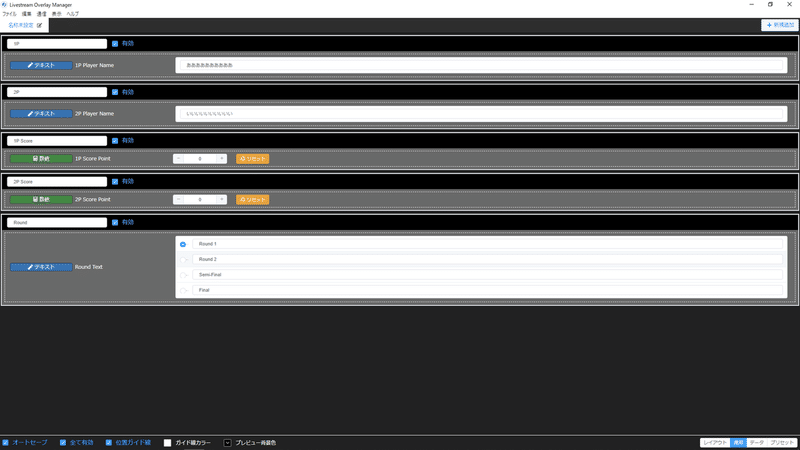This screenshot has height=450, width=800.
Task: Click the edit pencil icon on the tab
Action: pyautogui.click(x=39, y=25)
